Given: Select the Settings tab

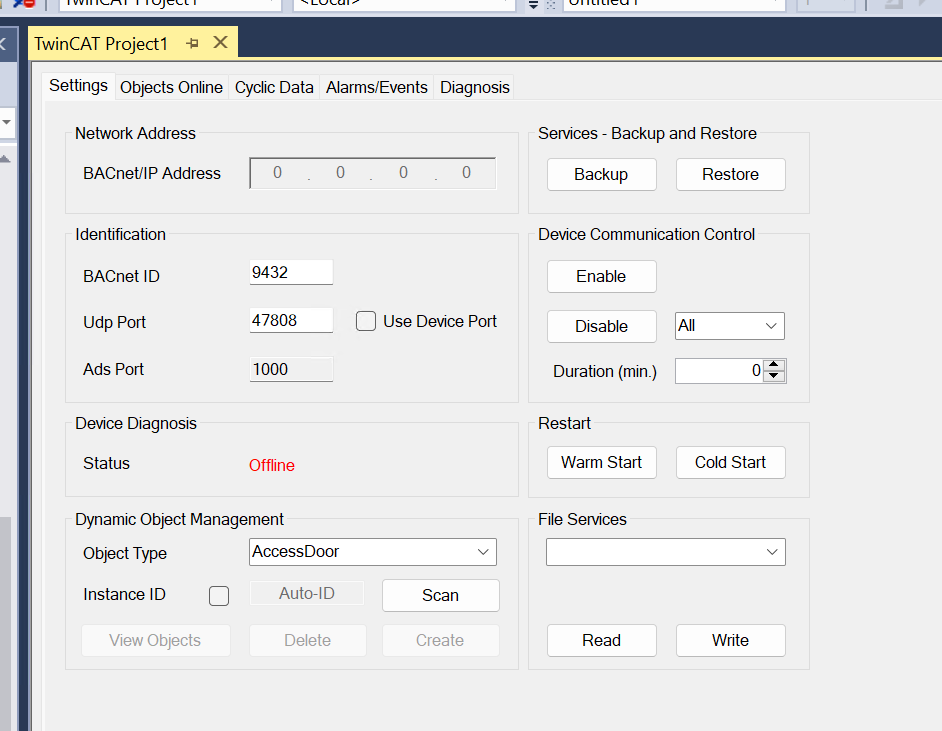Looking at the screenshot, I should click(x=78, y=86).
